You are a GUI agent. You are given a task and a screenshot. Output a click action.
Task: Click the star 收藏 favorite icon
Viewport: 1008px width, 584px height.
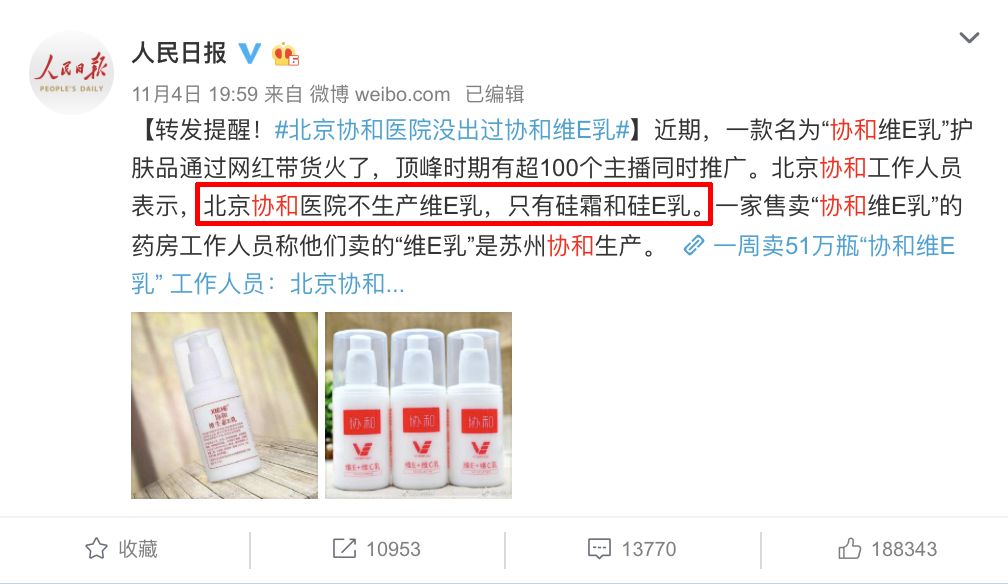(96, 549)
